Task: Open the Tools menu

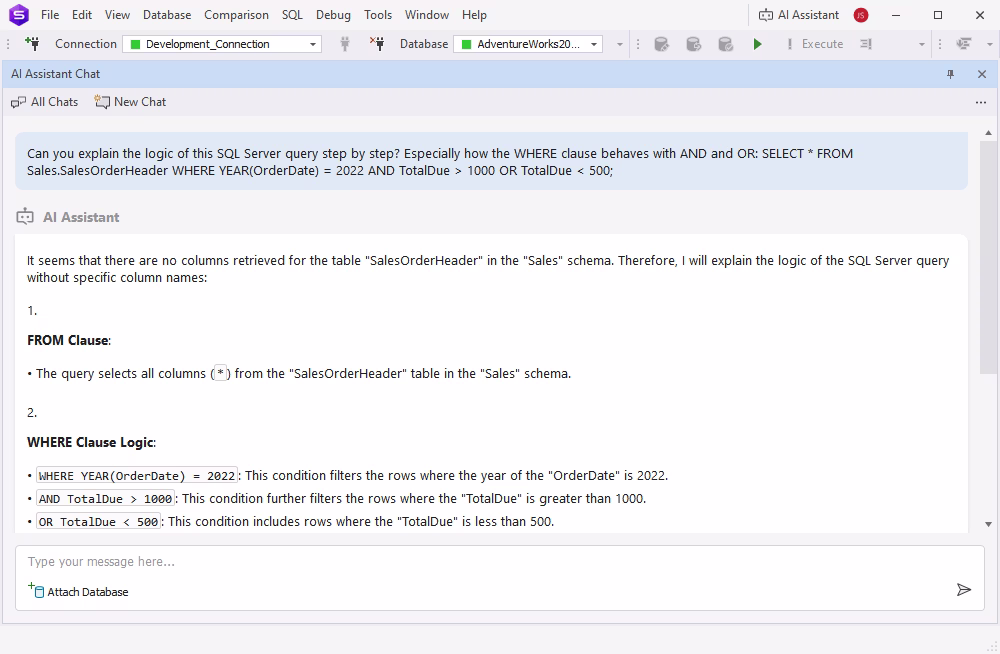Action: [x=378, y=15]
